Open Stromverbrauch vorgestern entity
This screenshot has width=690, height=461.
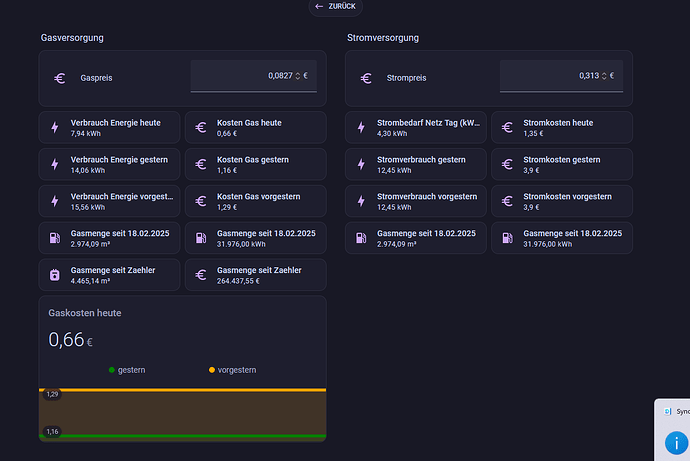[416, 201]
